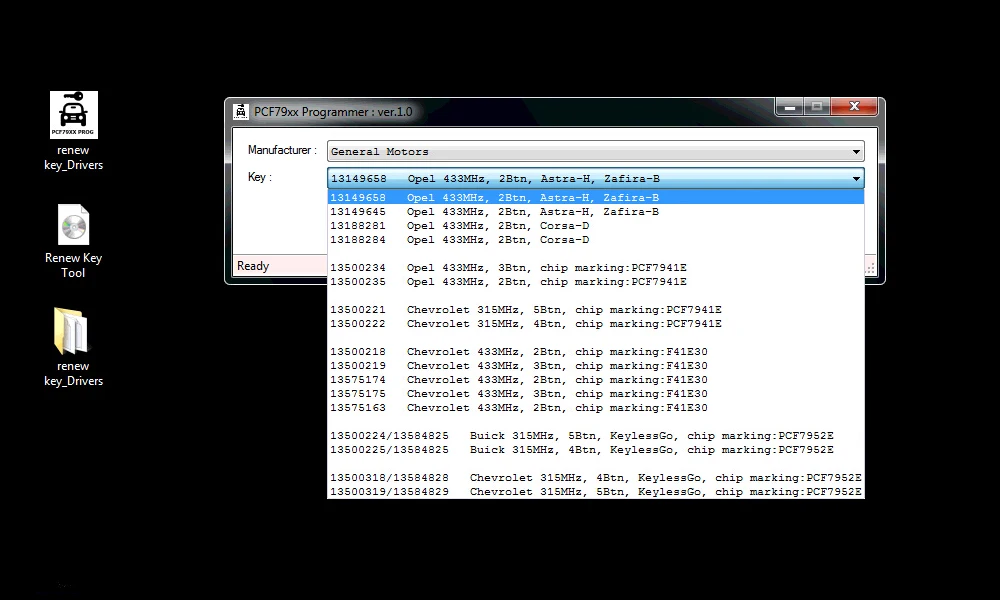The image size is (1000, 600).
Task: Select key 13500222 Chevrolet 315MHz 4Btn
Action: point(596,324)
